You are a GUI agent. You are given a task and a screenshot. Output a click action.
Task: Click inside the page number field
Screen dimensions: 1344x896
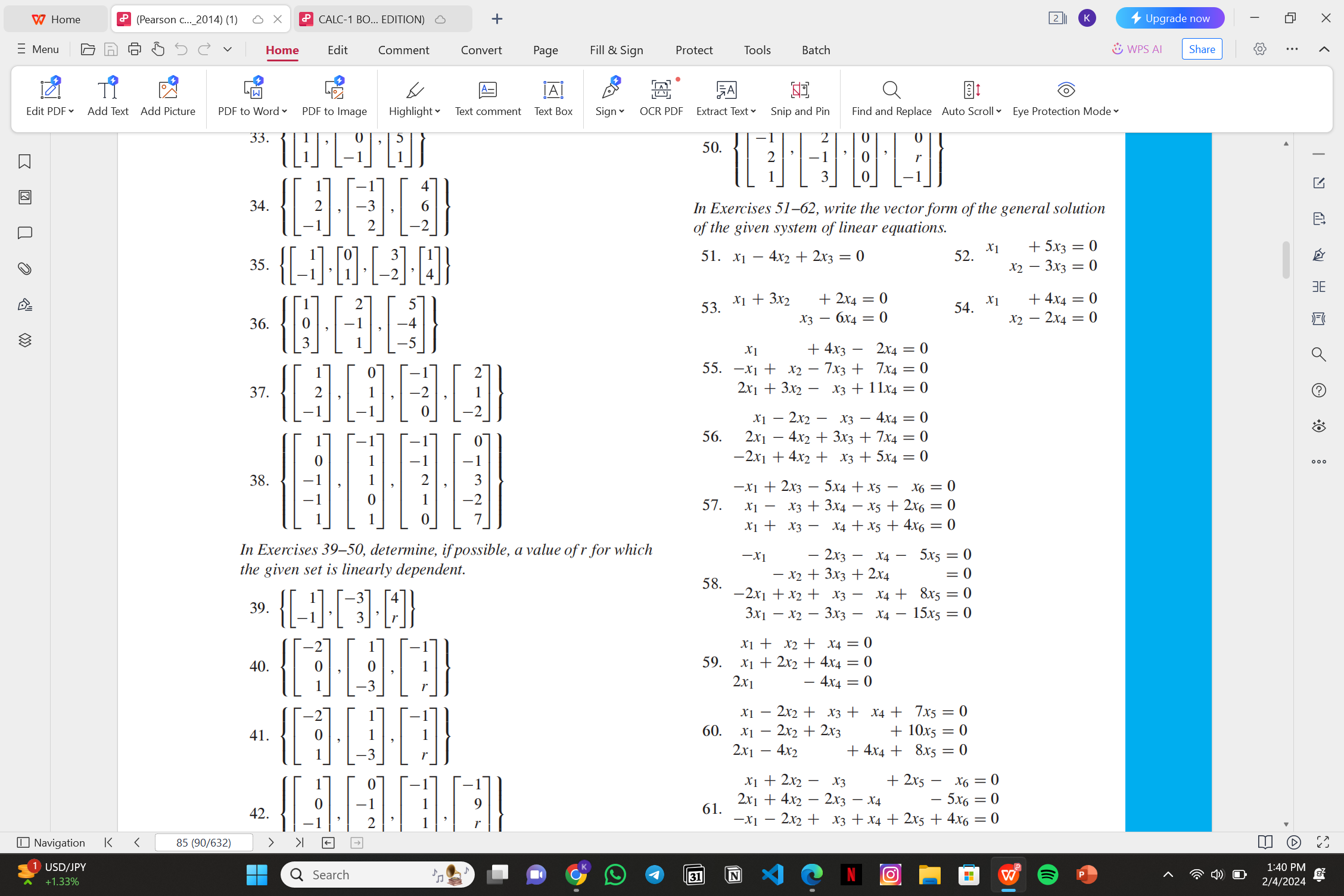point(204,842)
